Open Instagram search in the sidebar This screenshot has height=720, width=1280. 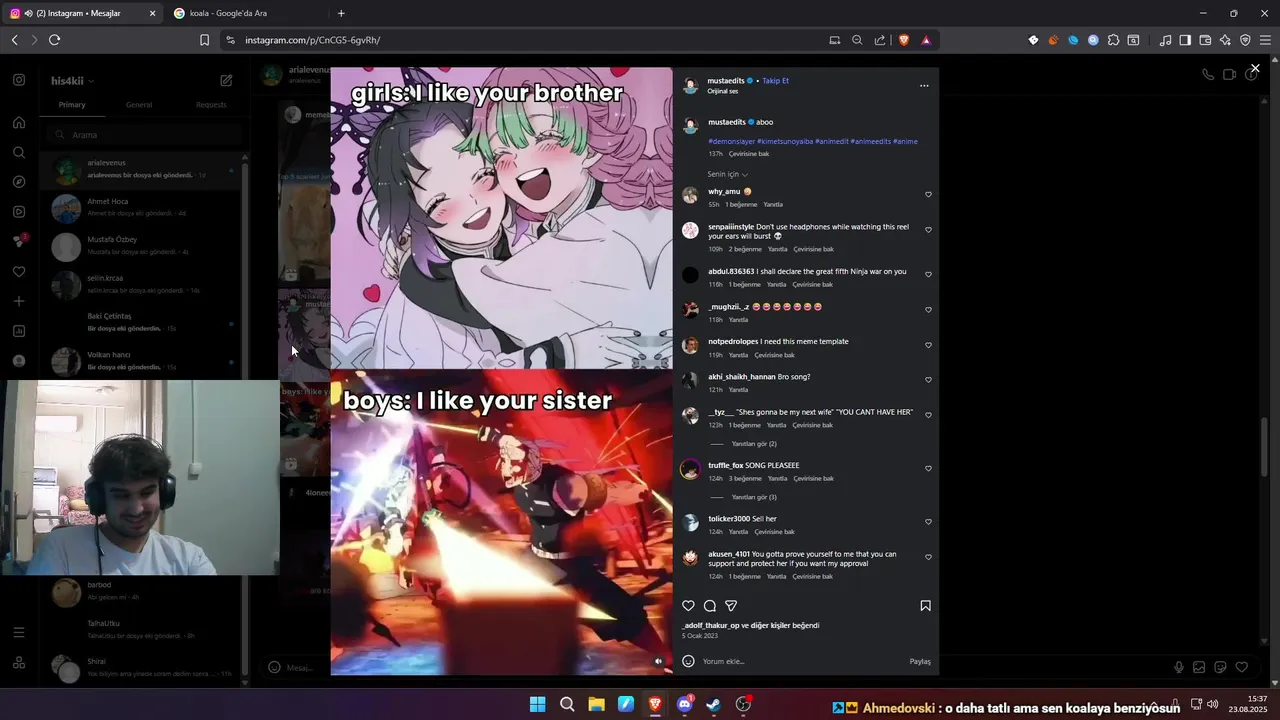coord(19,152)
